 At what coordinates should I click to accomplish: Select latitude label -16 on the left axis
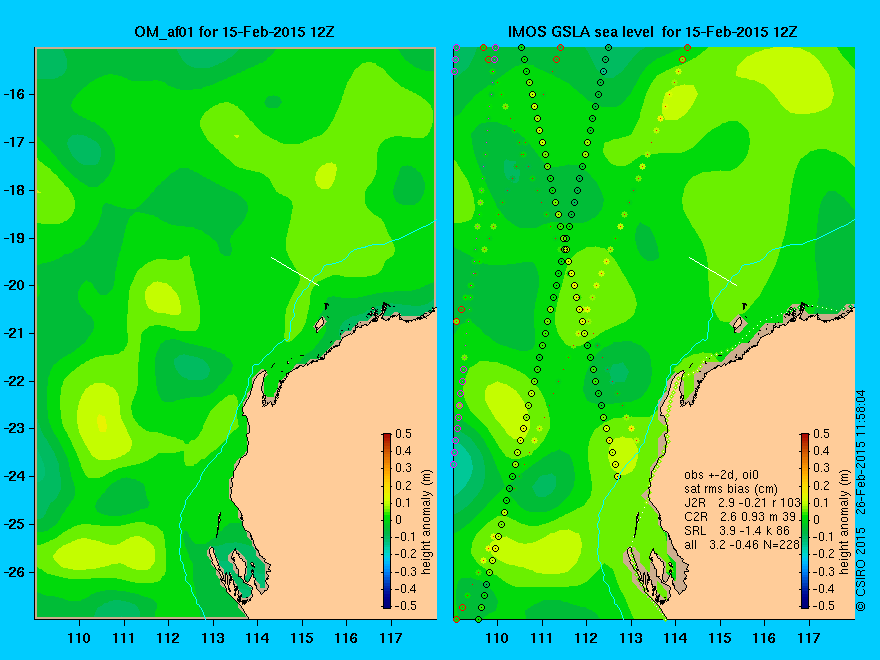[14, 94]
